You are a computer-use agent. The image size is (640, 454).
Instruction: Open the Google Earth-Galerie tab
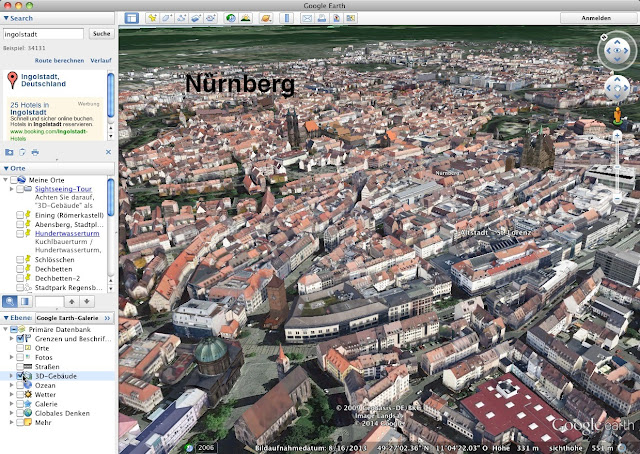(74, 318)
